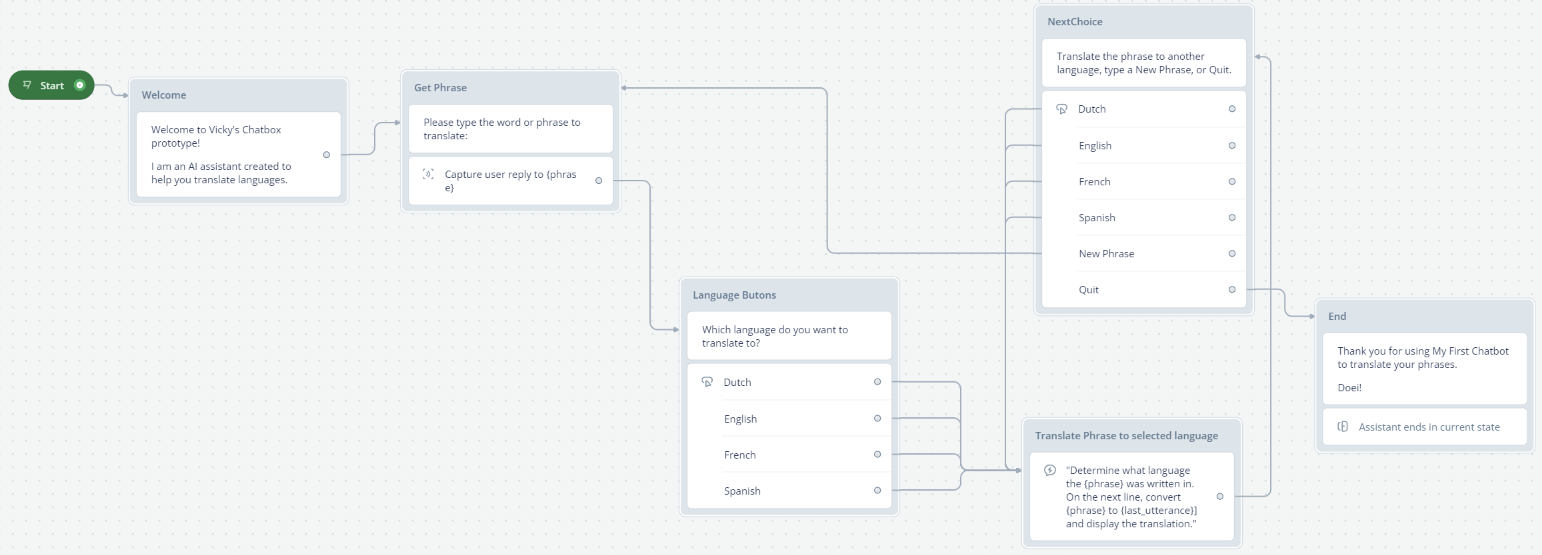Select the English option in NextChoice

pyautogui.click(x=1095, y=146)
